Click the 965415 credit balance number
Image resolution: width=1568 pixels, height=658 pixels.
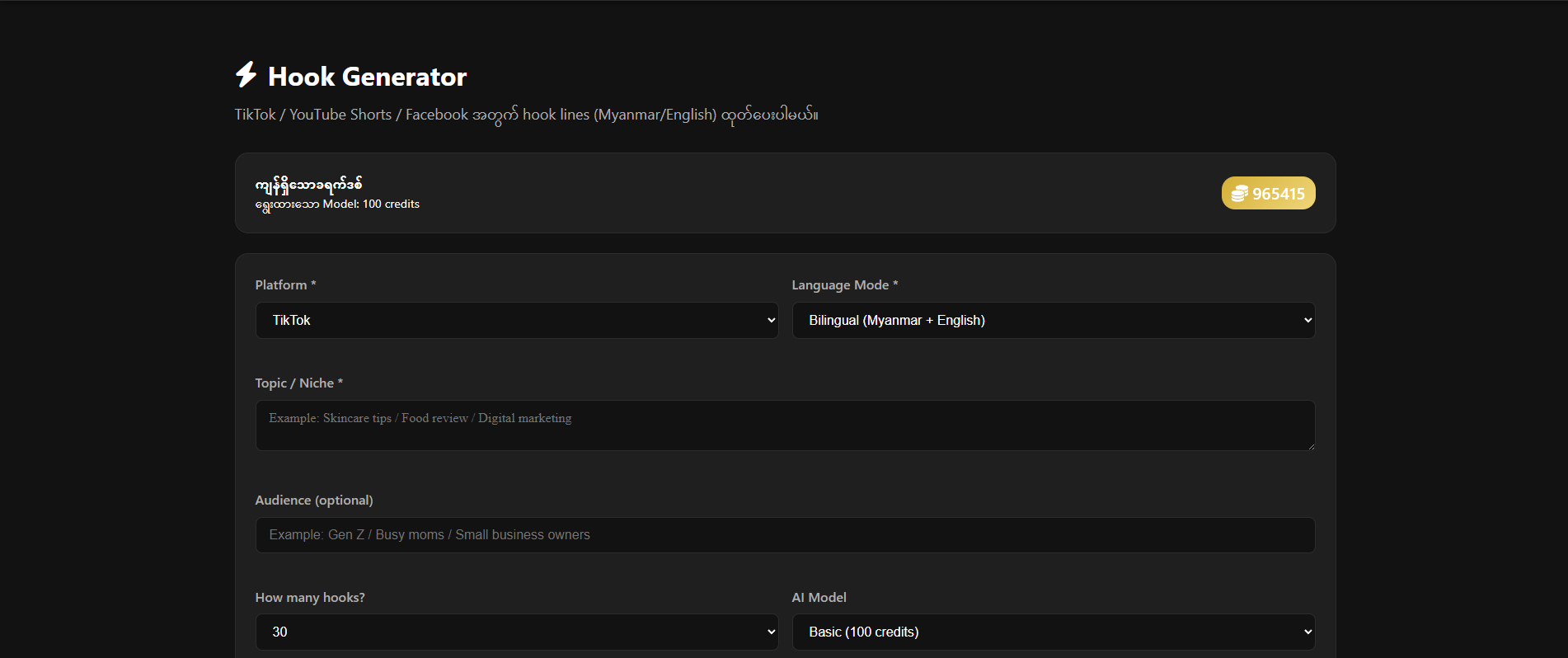1278,194
